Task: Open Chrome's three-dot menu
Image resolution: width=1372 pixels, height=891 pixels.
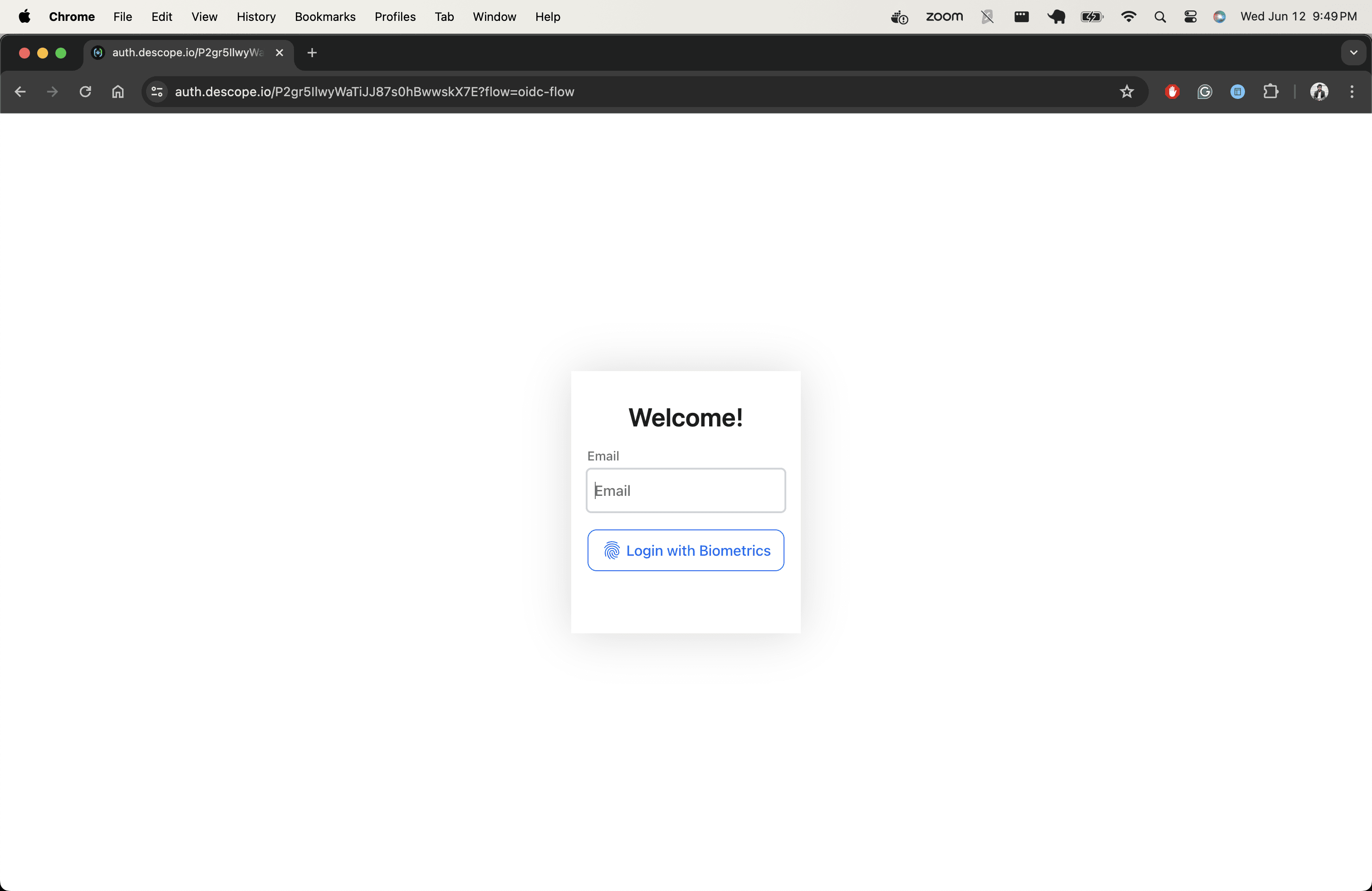Action: [x=1352, y=92]
